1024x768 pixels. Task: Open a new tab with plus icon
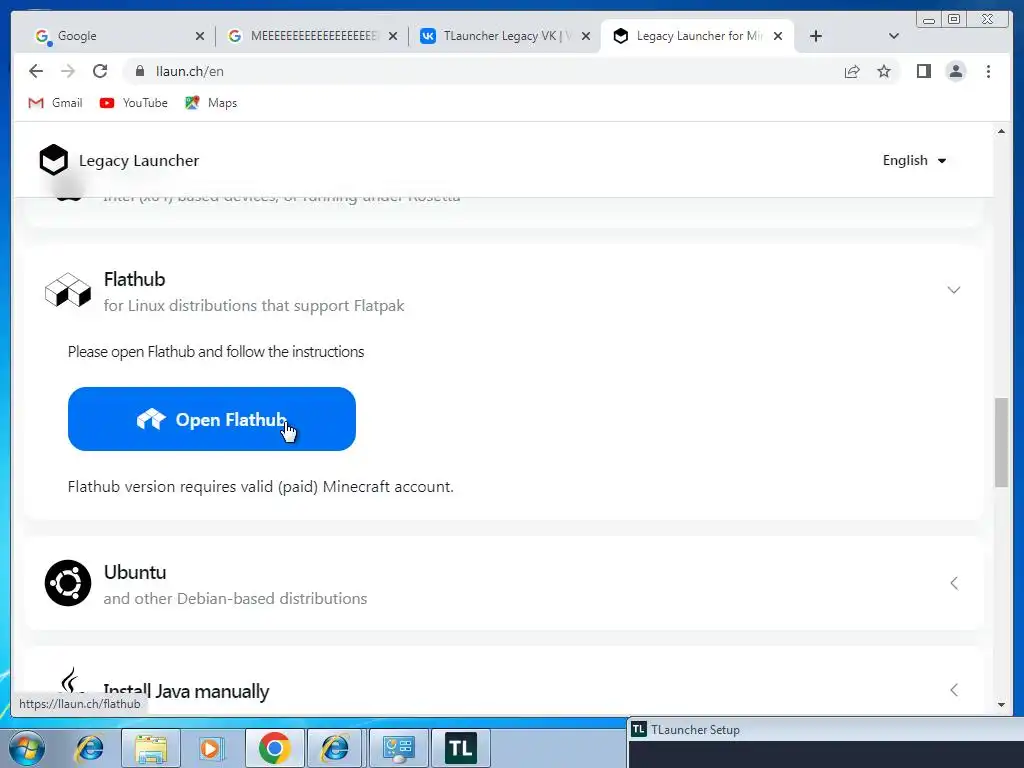(816, 36)
